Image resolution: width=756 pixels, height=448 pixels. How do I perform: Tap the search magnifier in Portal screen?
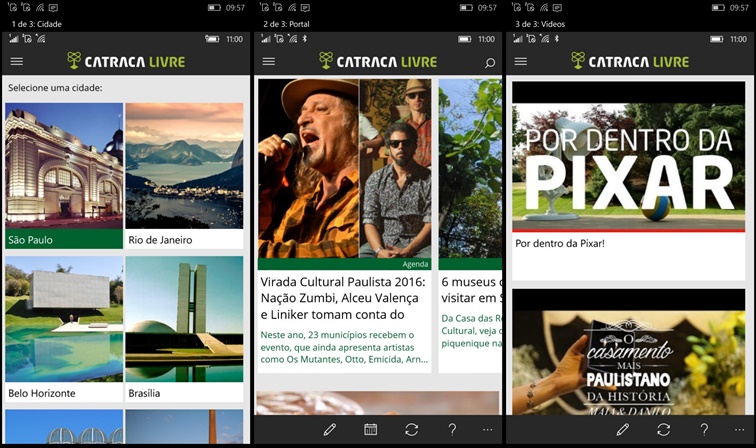[490, 63]
